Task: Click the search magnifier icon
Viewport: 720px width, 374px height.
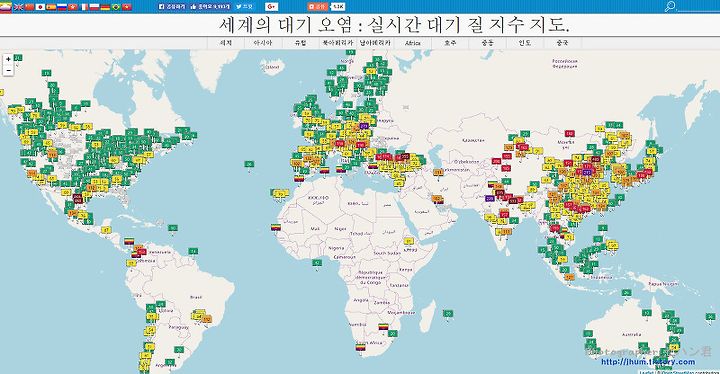Action: [670, 6]
